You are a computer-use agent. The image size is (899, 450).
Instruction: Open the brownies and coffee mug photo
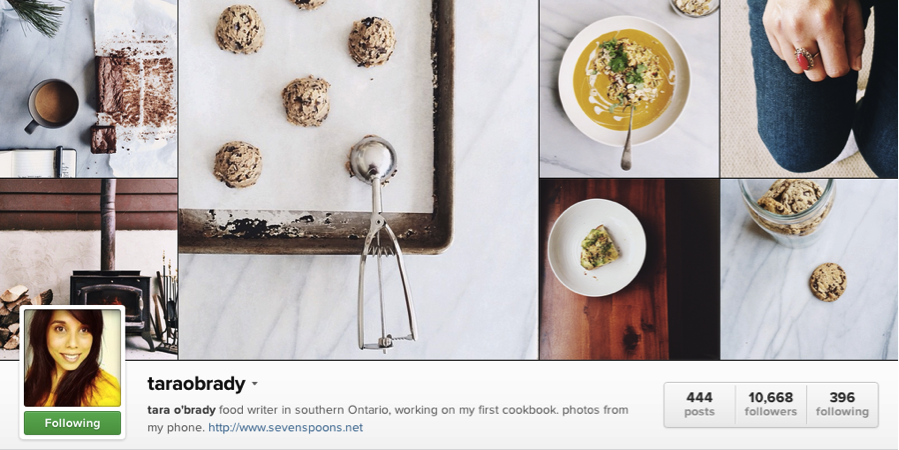(88, 88)
